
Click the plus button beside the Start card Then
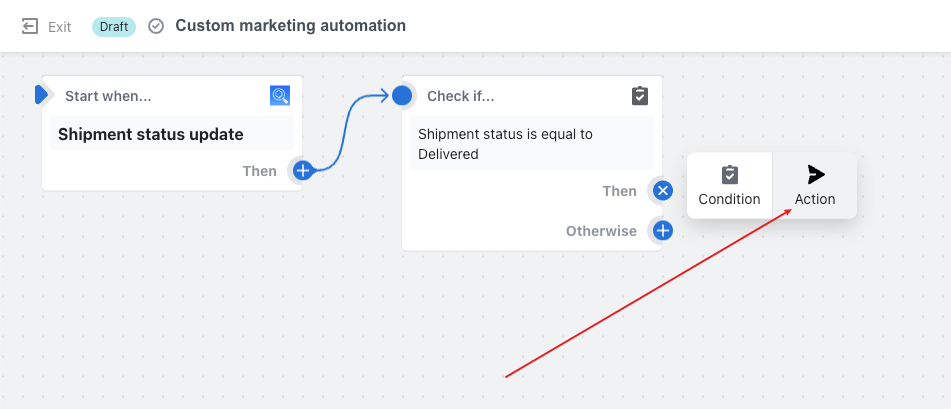[303, 171]
